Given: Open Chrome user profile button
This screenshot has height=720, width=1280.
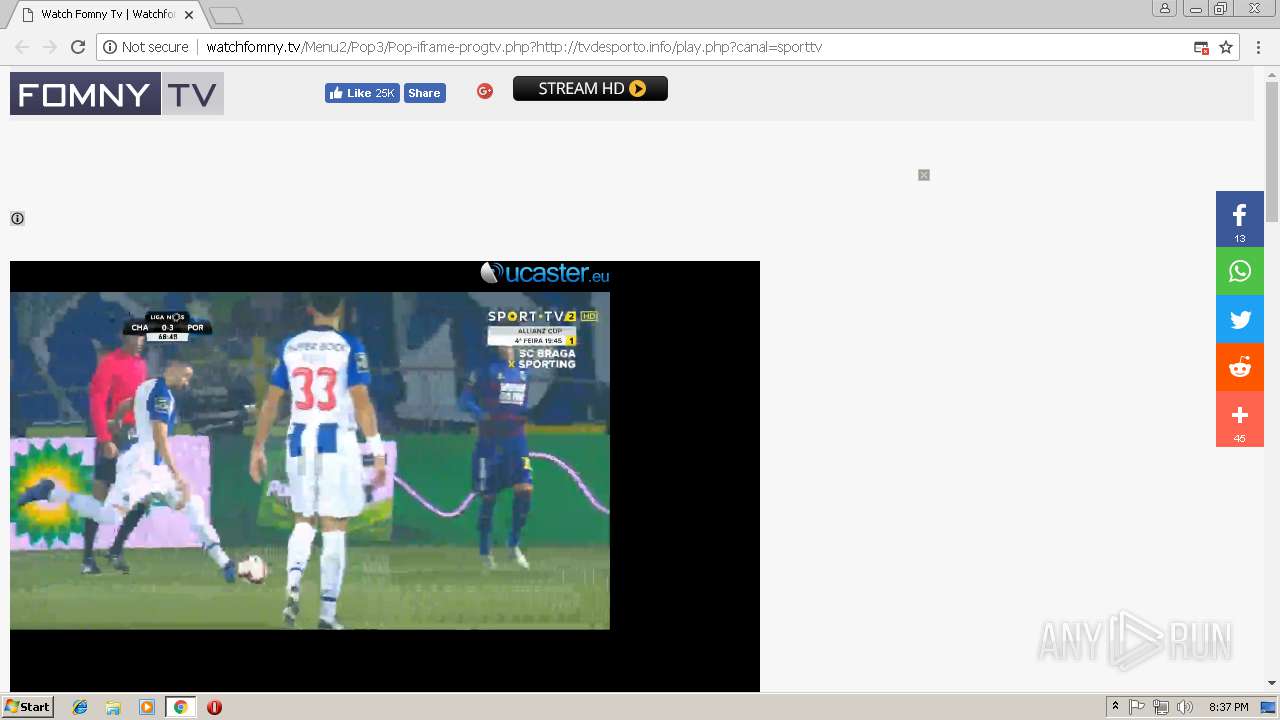Looking at the screenshot, I should coord(1165,9).
